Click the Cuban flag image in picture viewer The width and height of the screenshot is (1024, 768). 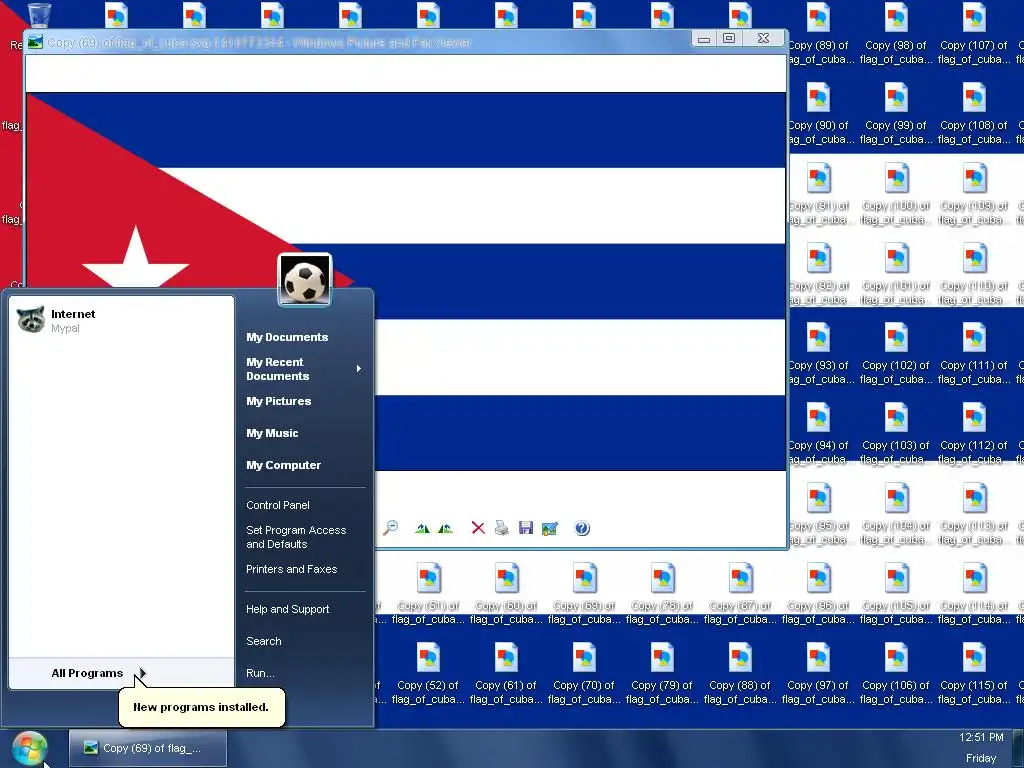click(x=406, y=282)
